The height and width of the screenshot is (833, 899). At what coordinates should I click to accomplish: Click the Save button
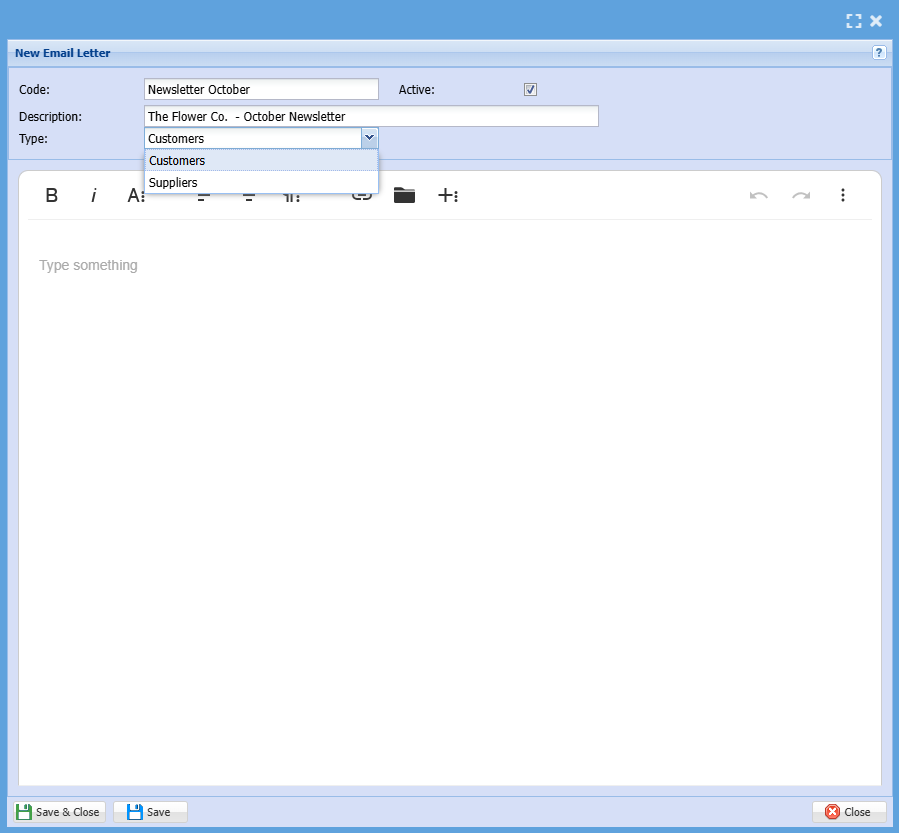click(150, 812)
